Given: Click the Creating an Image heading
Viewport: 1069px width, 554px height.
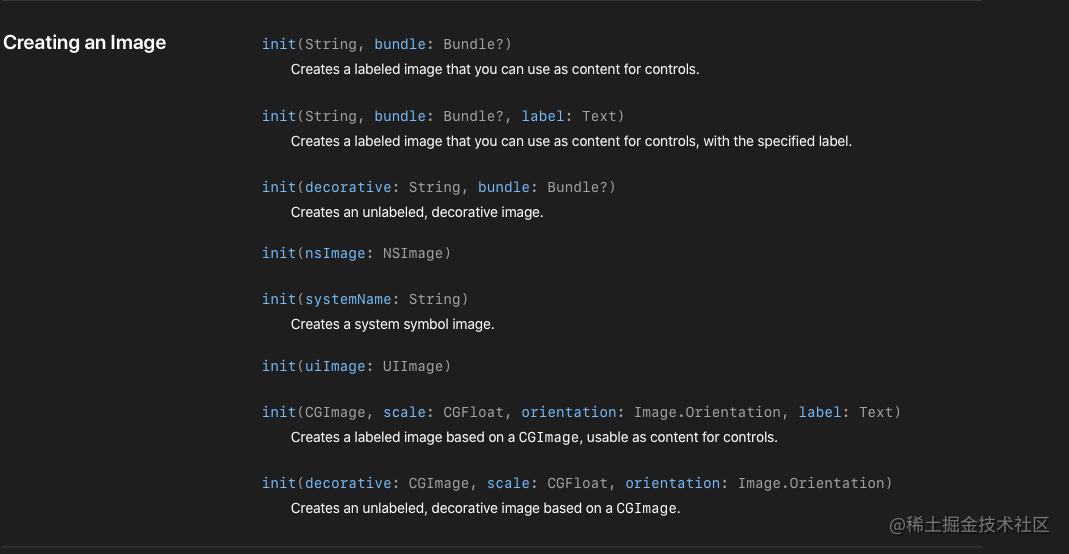Looking at the screenshot, I should [x=85, y=42].
